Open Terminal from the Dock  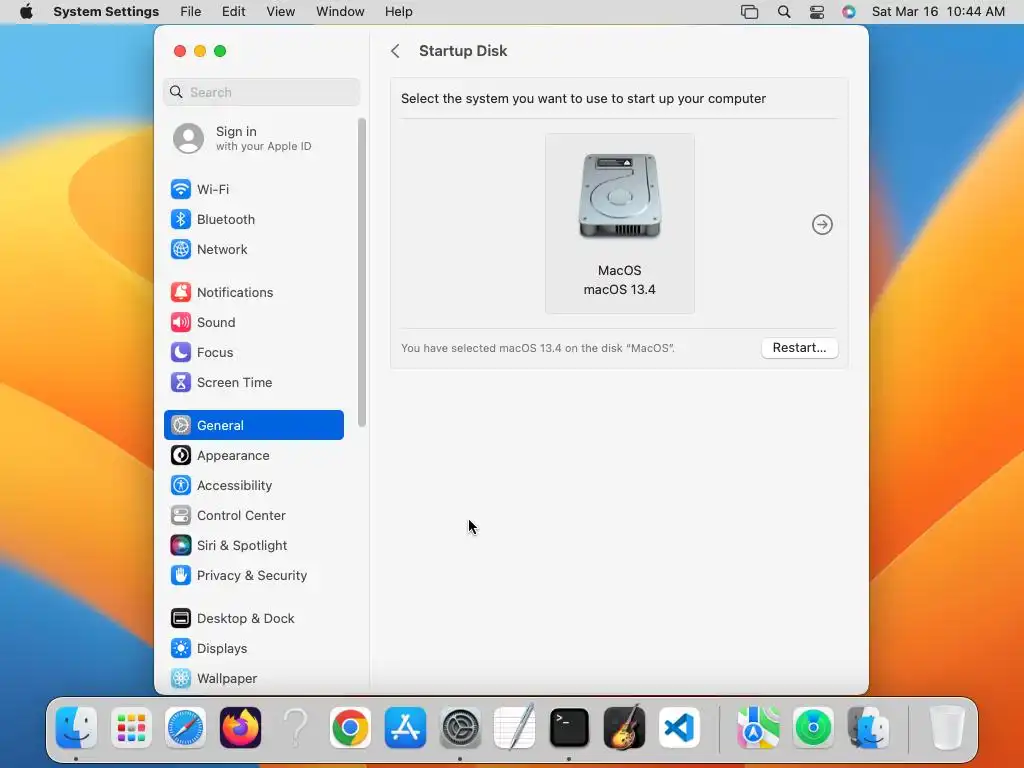[569, 728]
